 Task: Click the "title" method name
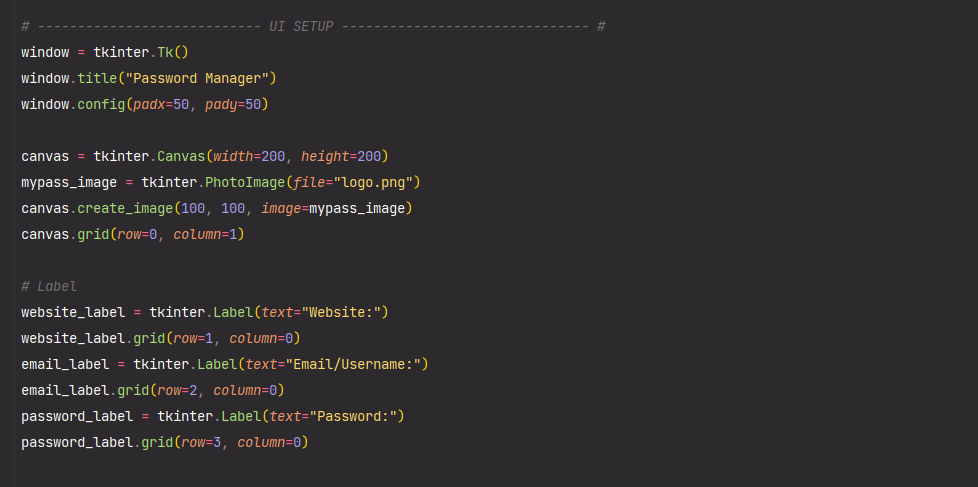point(97,79)
